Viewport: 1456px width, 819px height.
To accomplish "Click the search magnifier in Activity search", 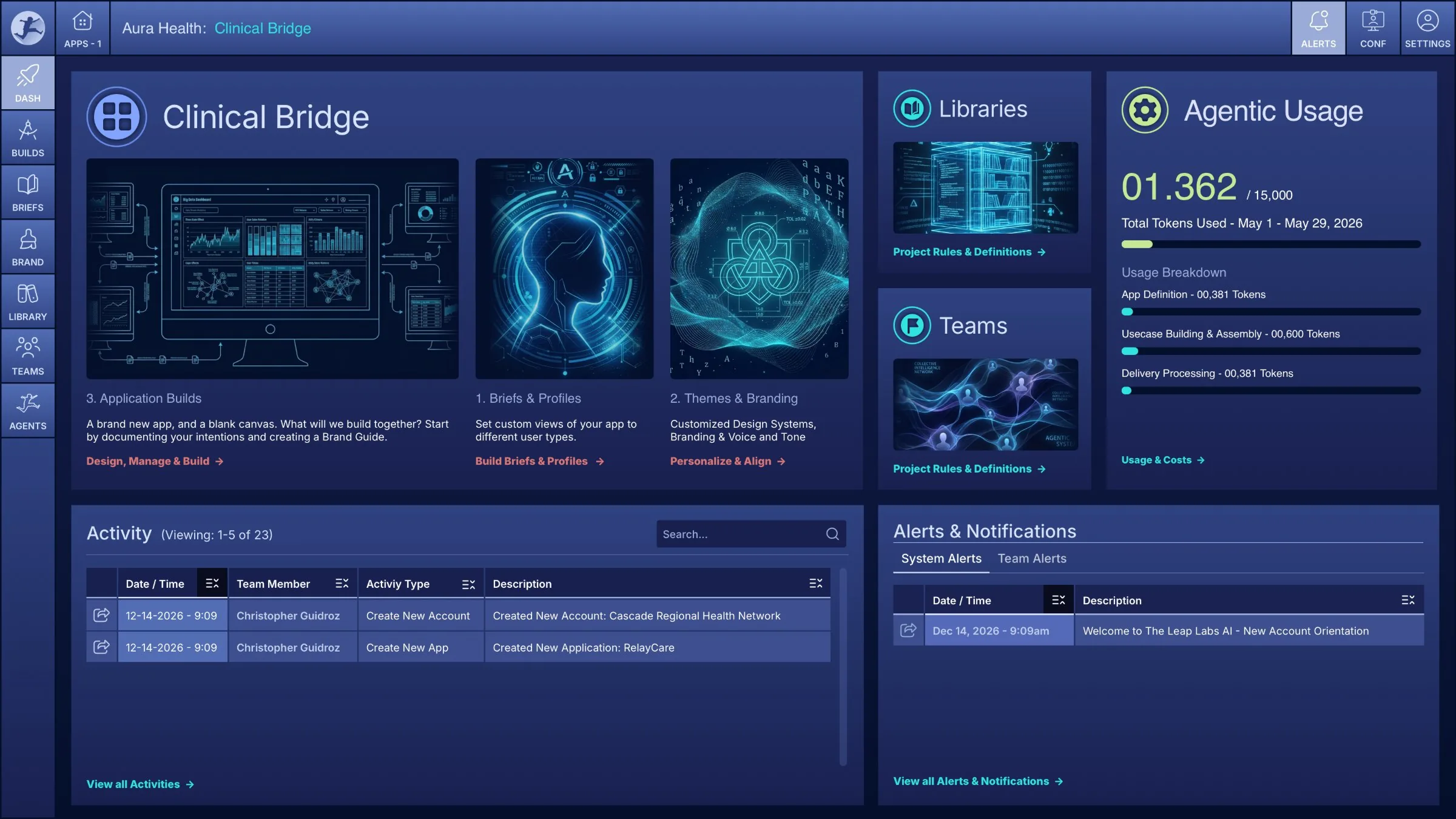I will point(832,534).
